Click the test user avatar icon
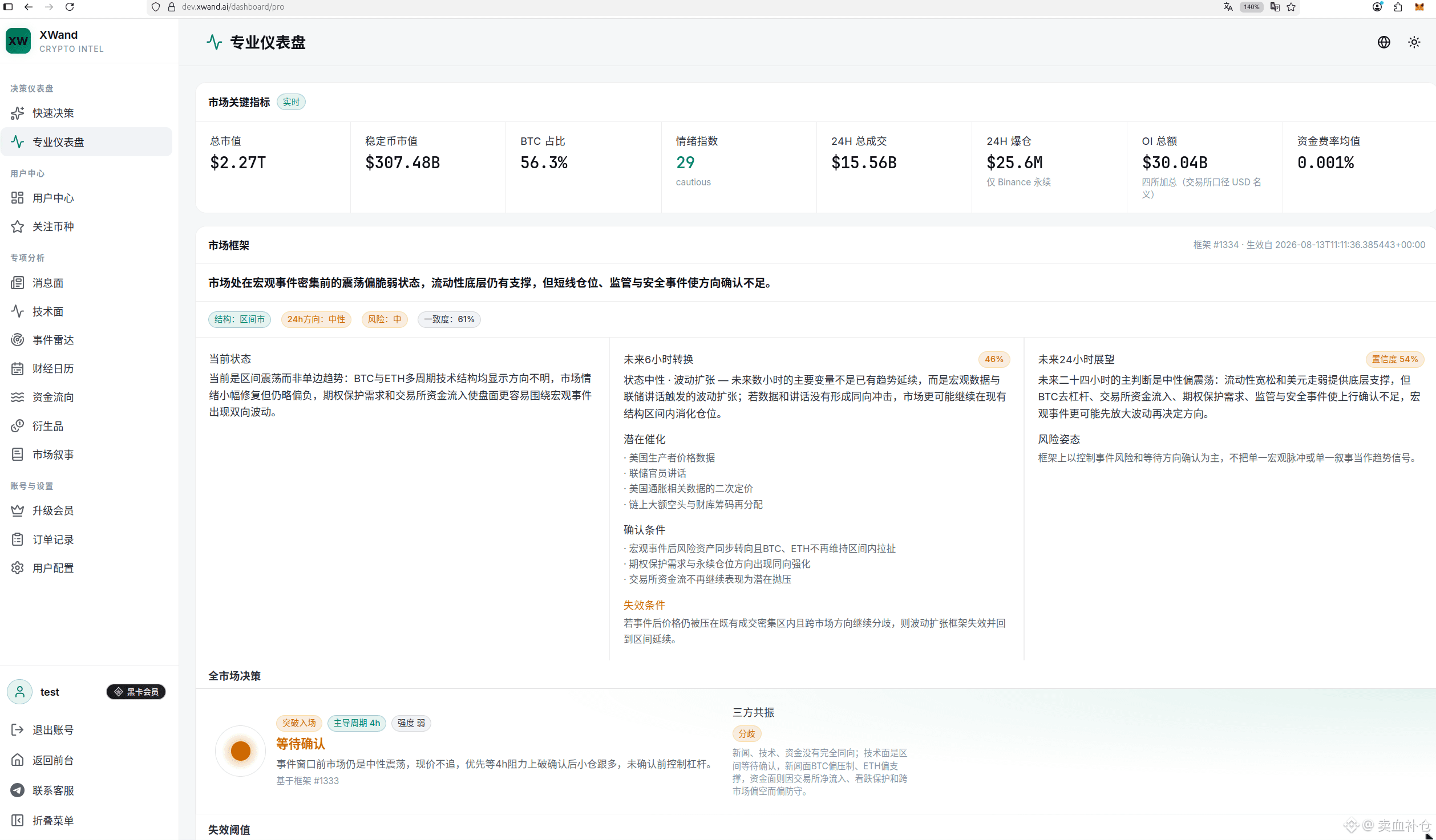Screen dimensions: 1436x840 19,692
